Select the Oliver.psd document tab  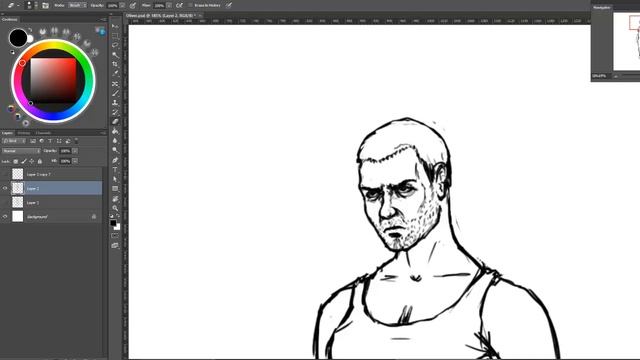160,16
